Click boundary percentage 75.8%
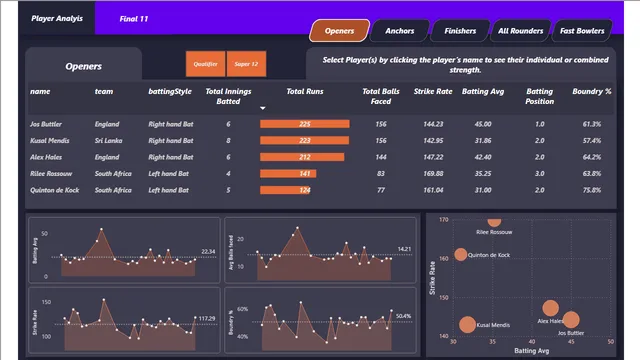This screenshot has width=640, height=360. pyautogui.click(x=592, y=190)
